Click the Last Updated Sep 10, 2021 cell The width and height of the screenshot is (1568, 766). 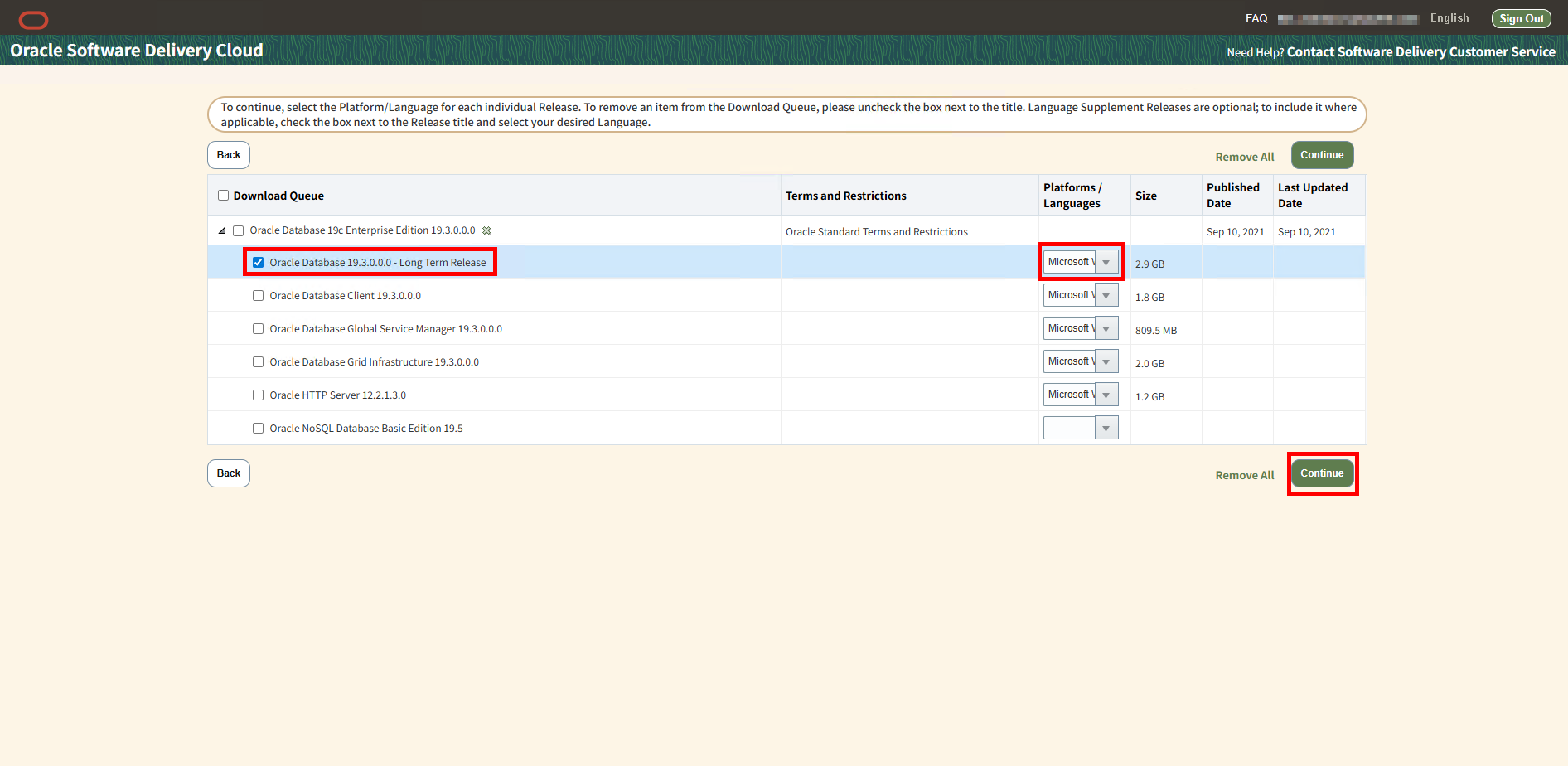pyautogui.click(x=1307, y=232)
